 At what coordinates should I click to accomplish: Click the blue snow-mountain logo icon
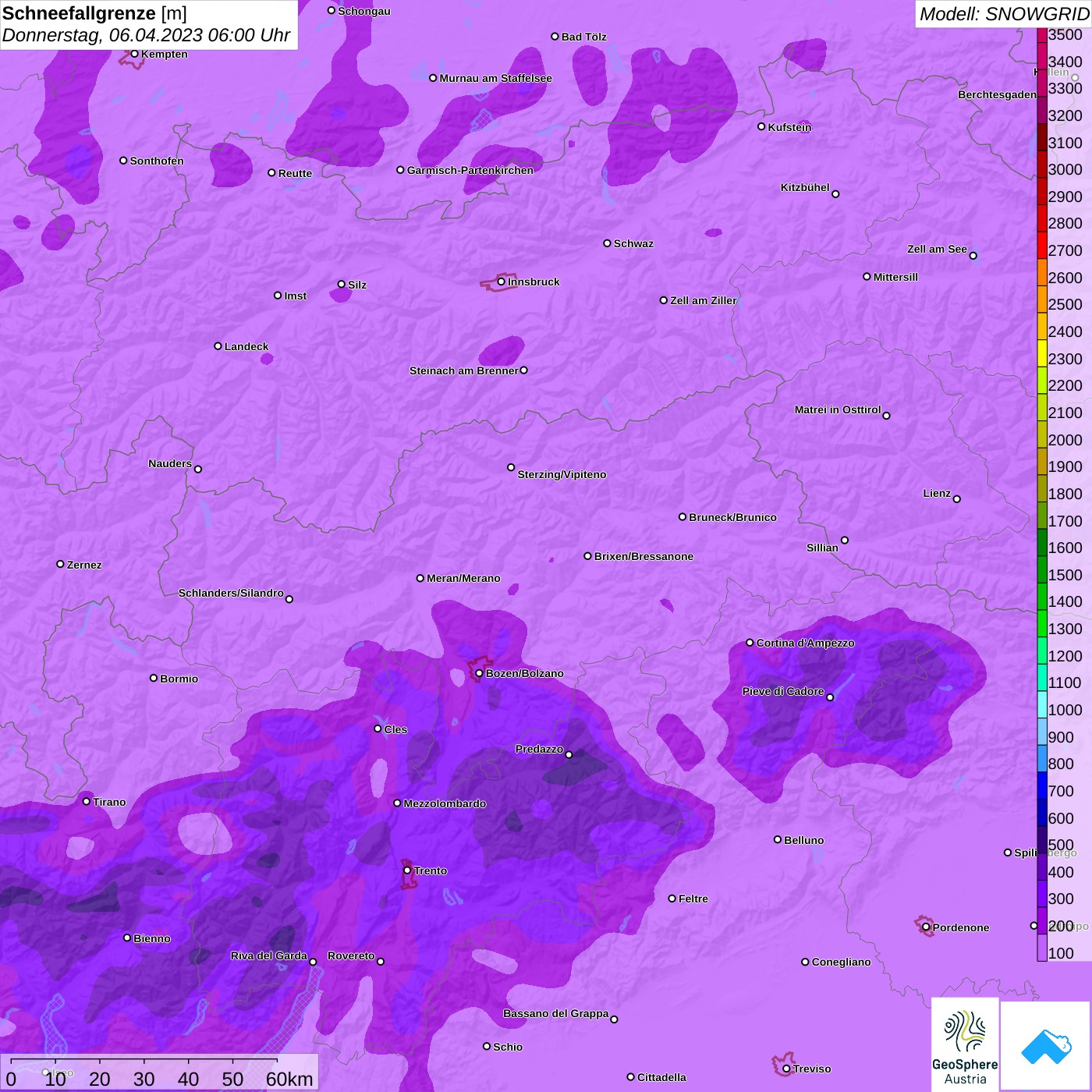[x=1046, y=1045]
